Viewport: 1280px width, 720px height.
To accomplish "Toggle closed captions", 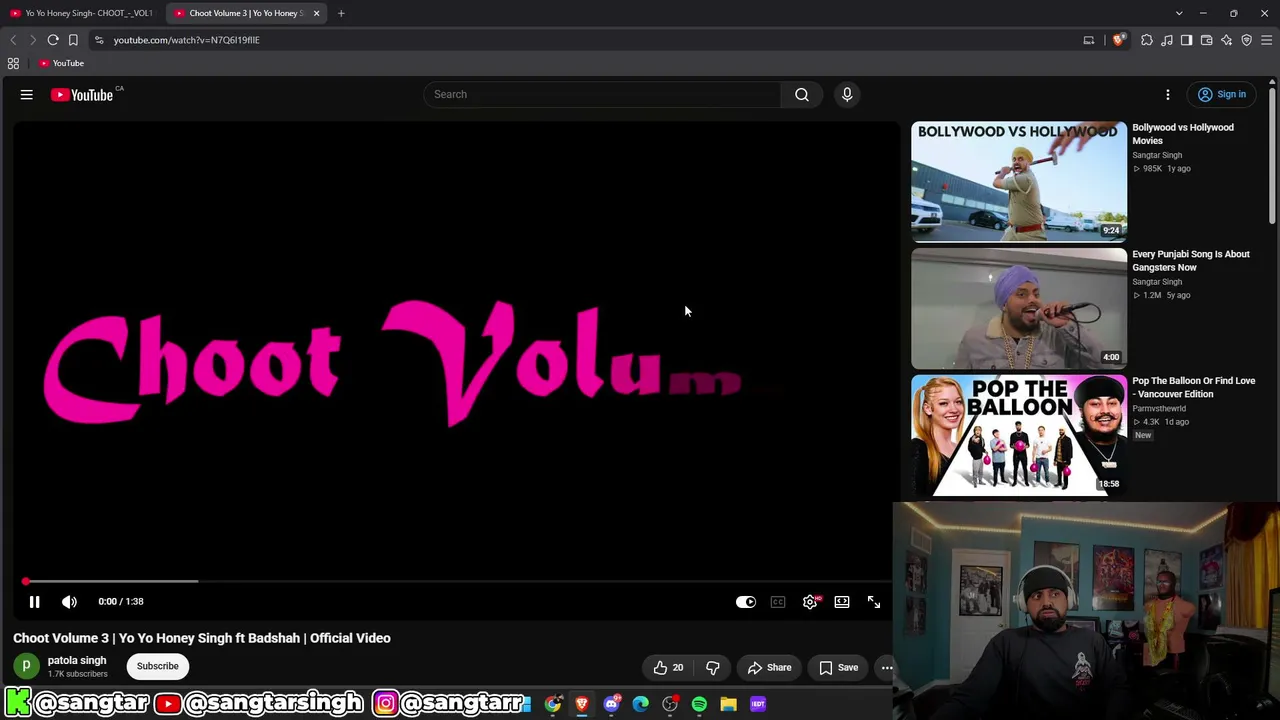I will [x=778, y=602].
